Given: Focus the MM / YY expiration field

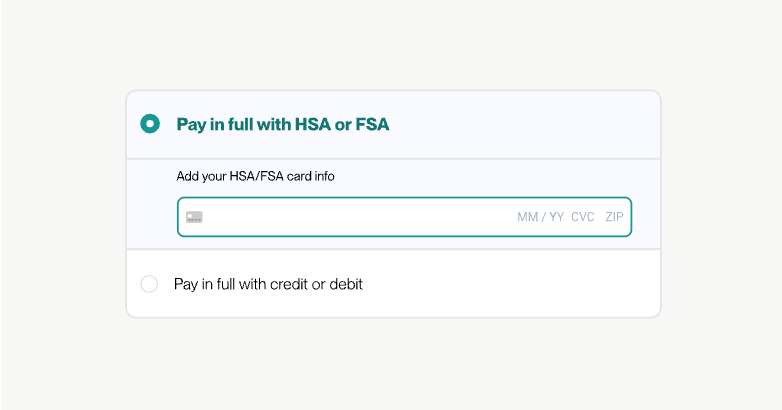Looking at the screenshot, I should click(540, 217).
